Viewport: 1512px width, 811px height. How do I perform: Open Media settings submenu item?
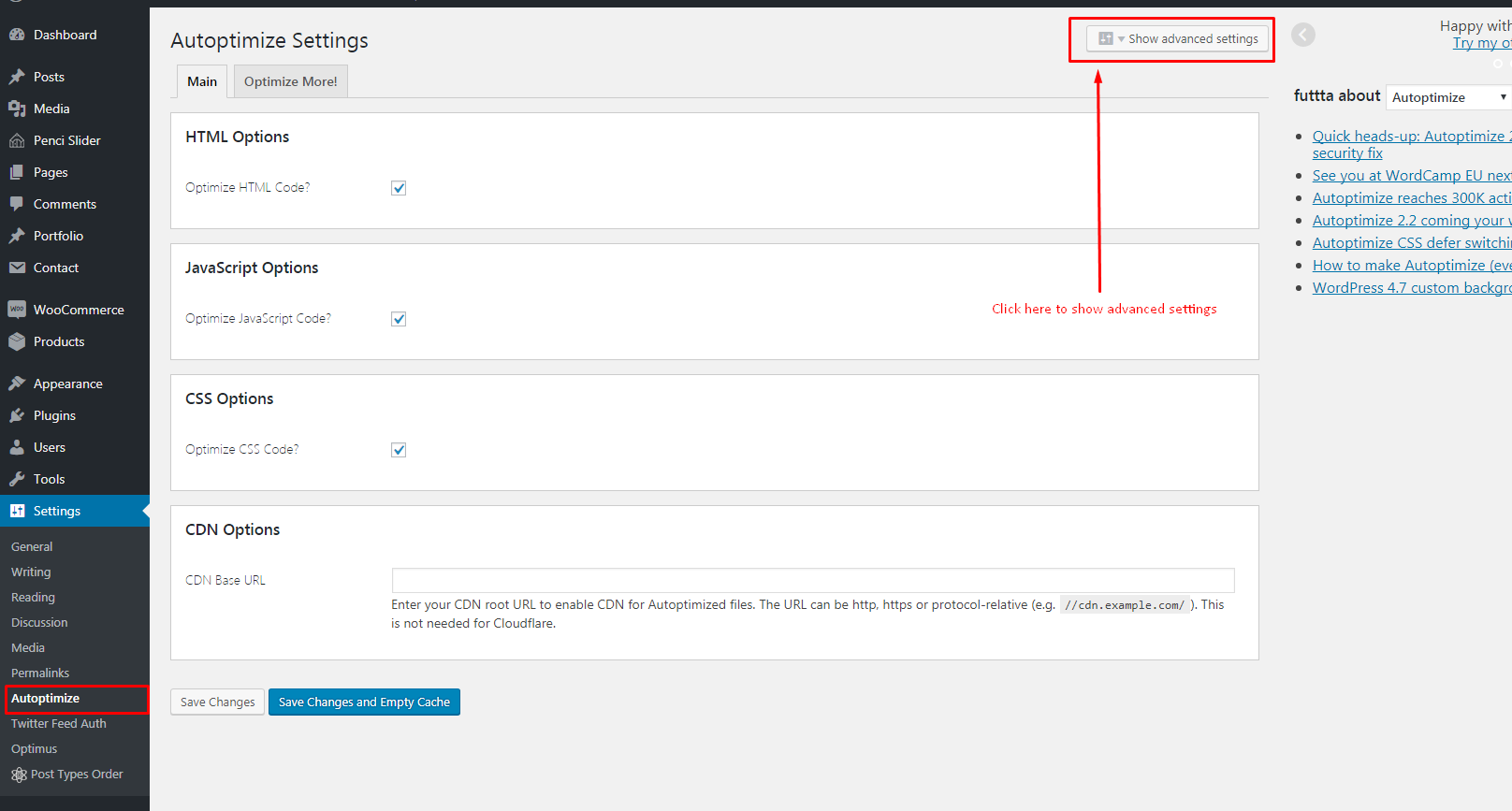point(28,647)
